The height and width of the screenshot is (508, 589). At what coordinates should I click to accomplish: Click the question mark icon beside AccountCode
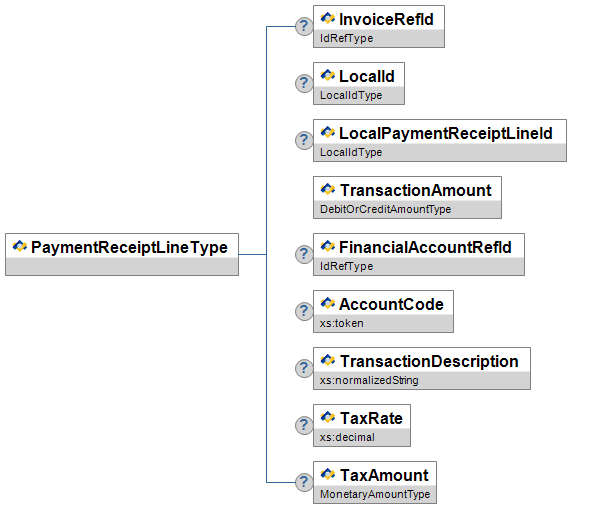tap(304, 311)
